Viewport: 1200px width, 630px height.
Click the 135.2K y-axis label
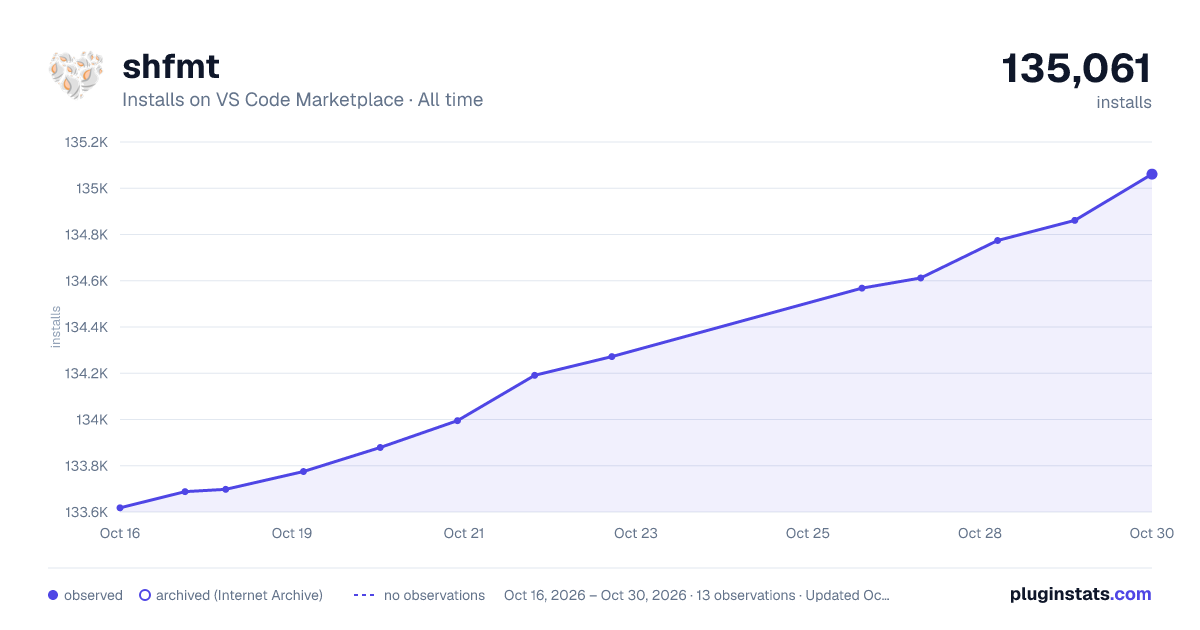86,142
